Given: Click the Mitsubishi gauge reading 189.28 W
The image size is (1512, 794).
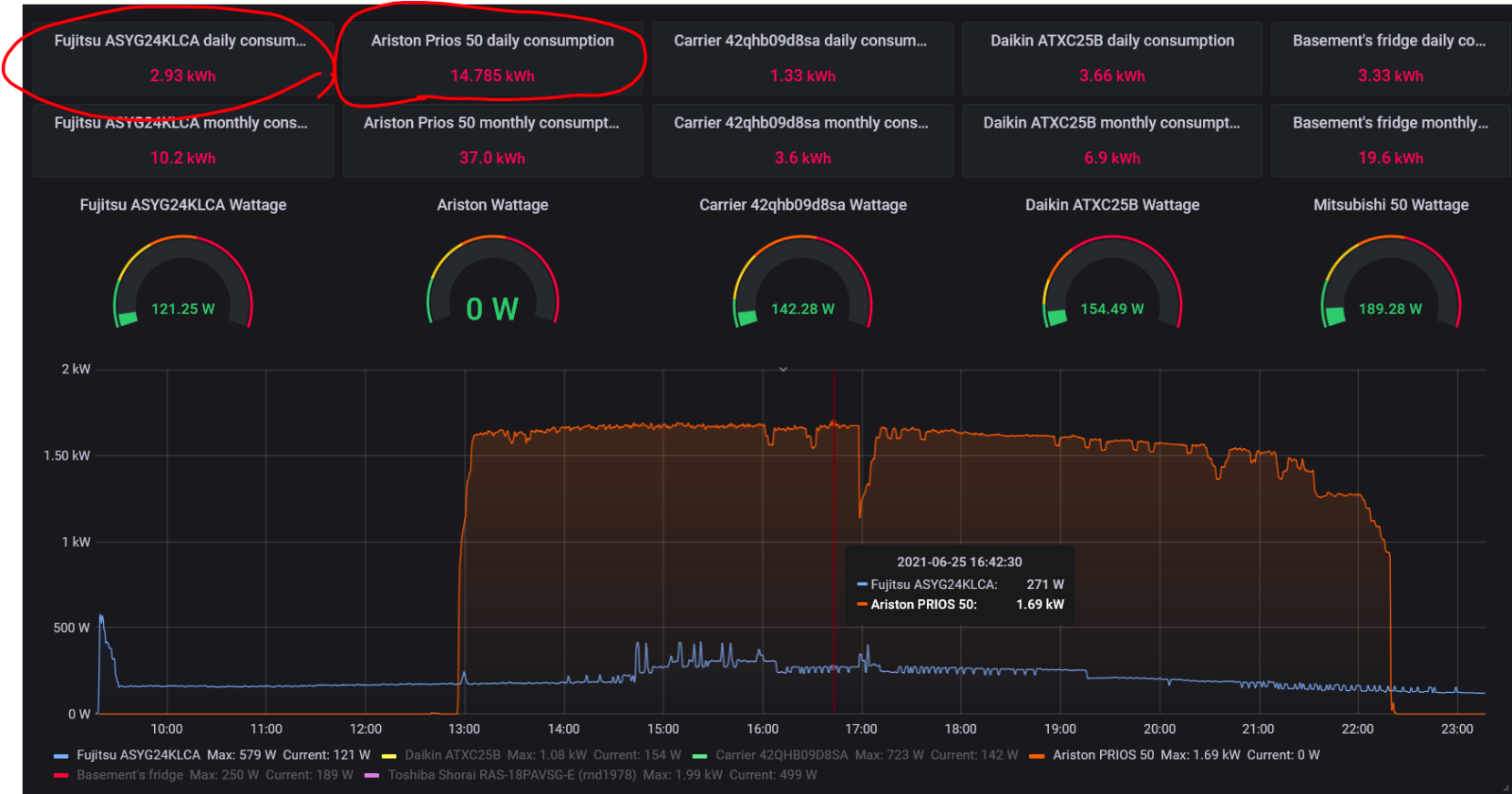Looking at the screenshot, I should click(x=1390, y=309).
